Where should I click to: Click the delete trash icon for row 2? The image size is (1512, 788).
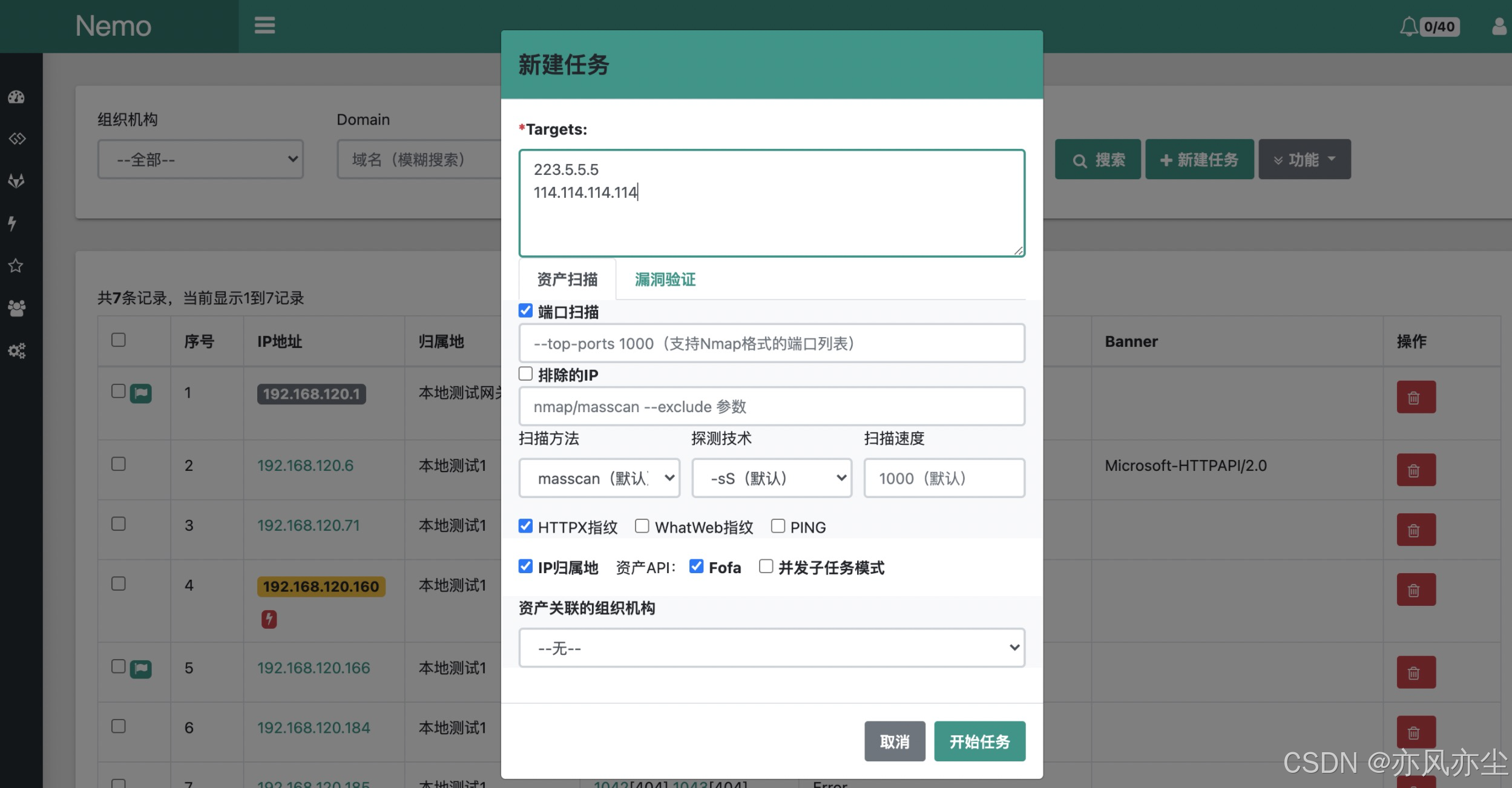pyautogui.click(x=1416, y=470)
